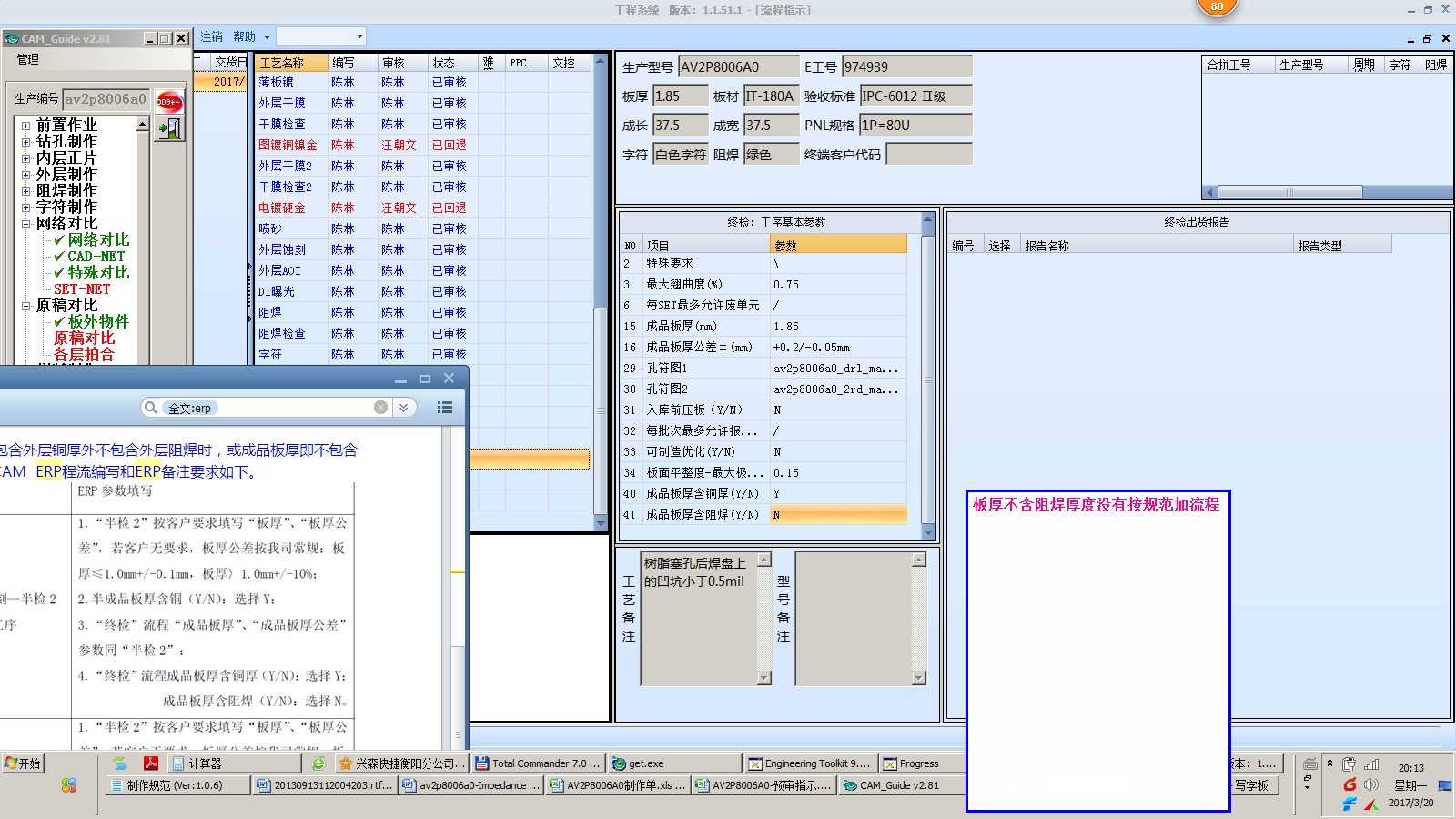The image size is (1456, 819).
Task: Click the search magnifier icon in the document viewer
Action: click(x=151, y=408)
